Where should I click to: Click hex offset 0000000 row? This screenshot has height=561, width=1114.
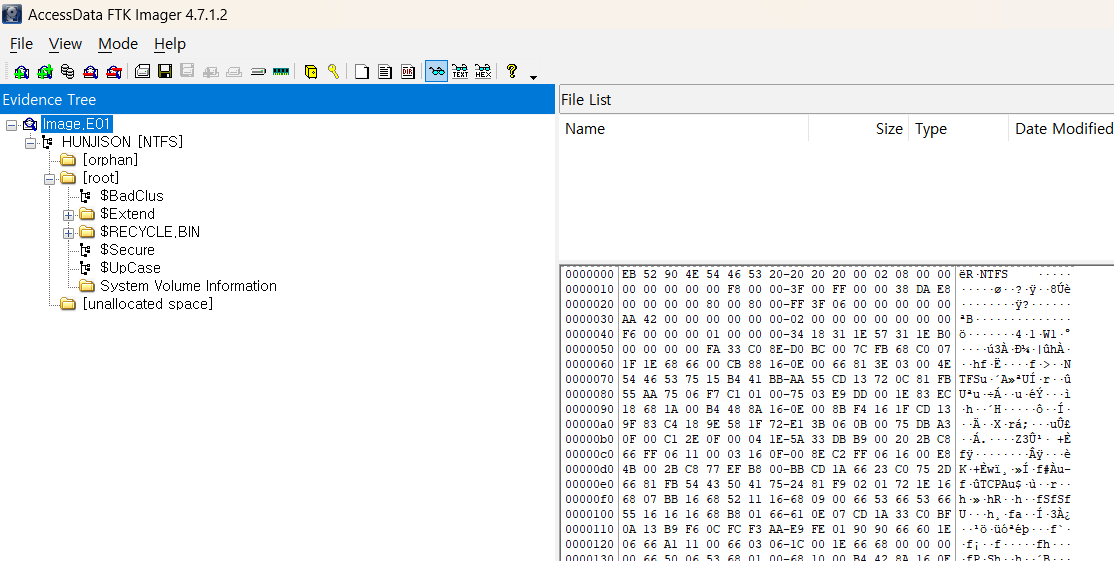pyautogui.click(x=817, y=274)
